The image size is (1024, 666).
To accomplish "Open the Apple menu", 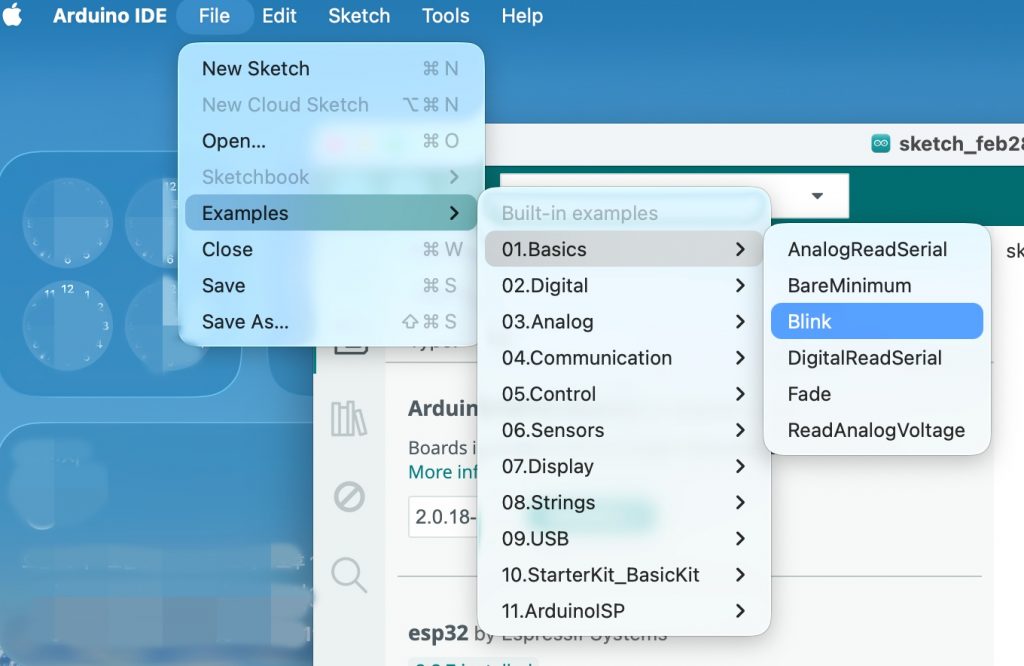I will point(13,16).
